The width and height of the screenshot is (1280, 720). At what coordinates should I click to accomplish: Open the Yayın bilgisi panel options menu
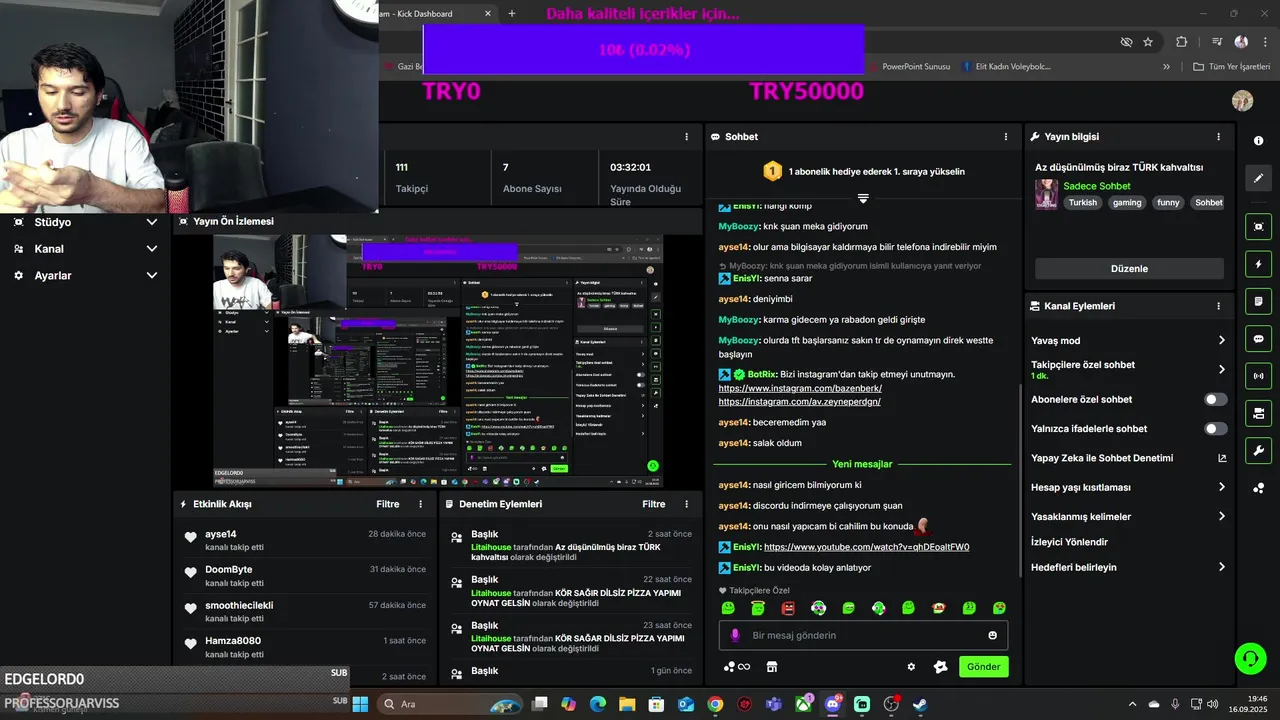click(x=1218, y=137)
